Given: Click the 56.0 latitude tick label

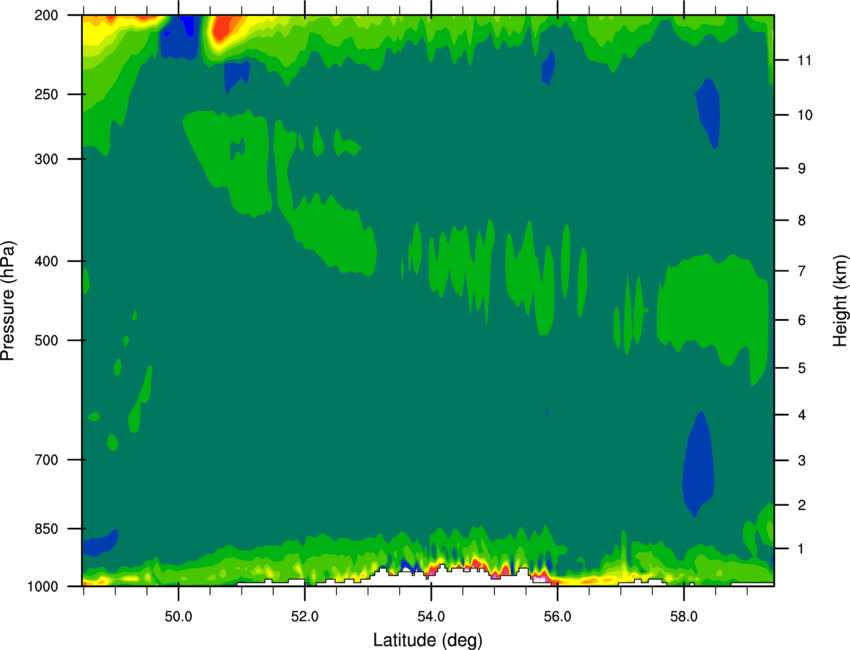Looking at the screenshot, I should 558,617.
